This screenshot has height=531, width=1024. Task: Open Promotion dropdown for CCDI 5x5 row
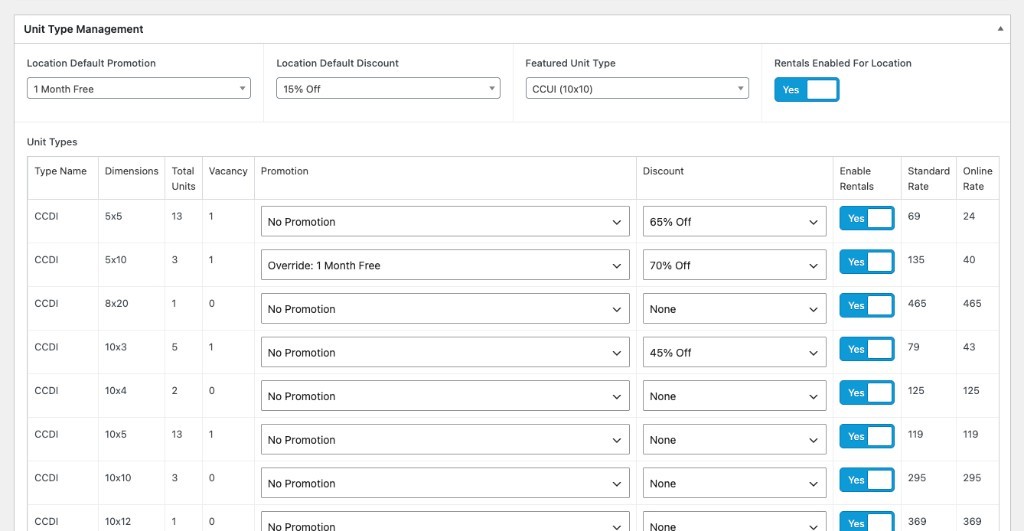[445, 221]
